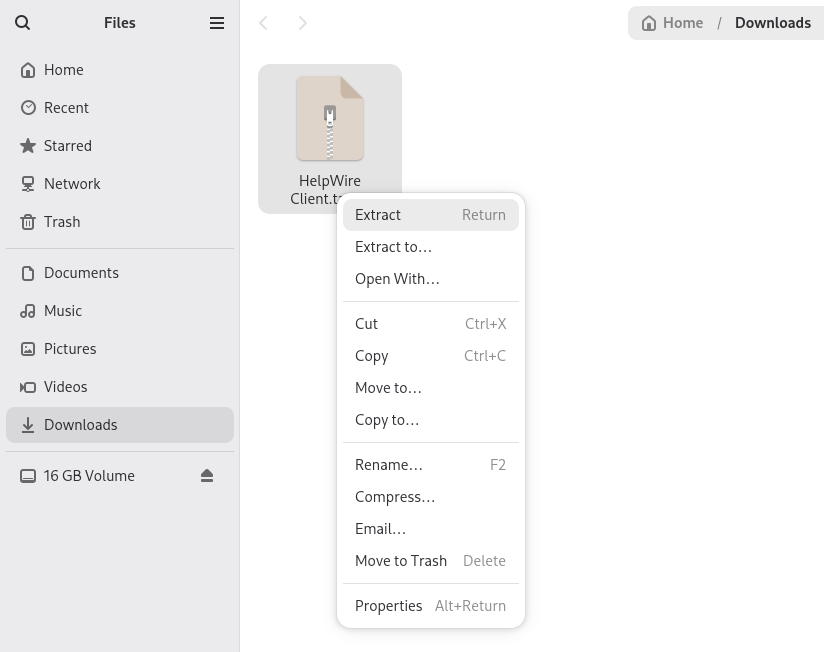Open Starred in the sidebar

click(x=120, y=146)
